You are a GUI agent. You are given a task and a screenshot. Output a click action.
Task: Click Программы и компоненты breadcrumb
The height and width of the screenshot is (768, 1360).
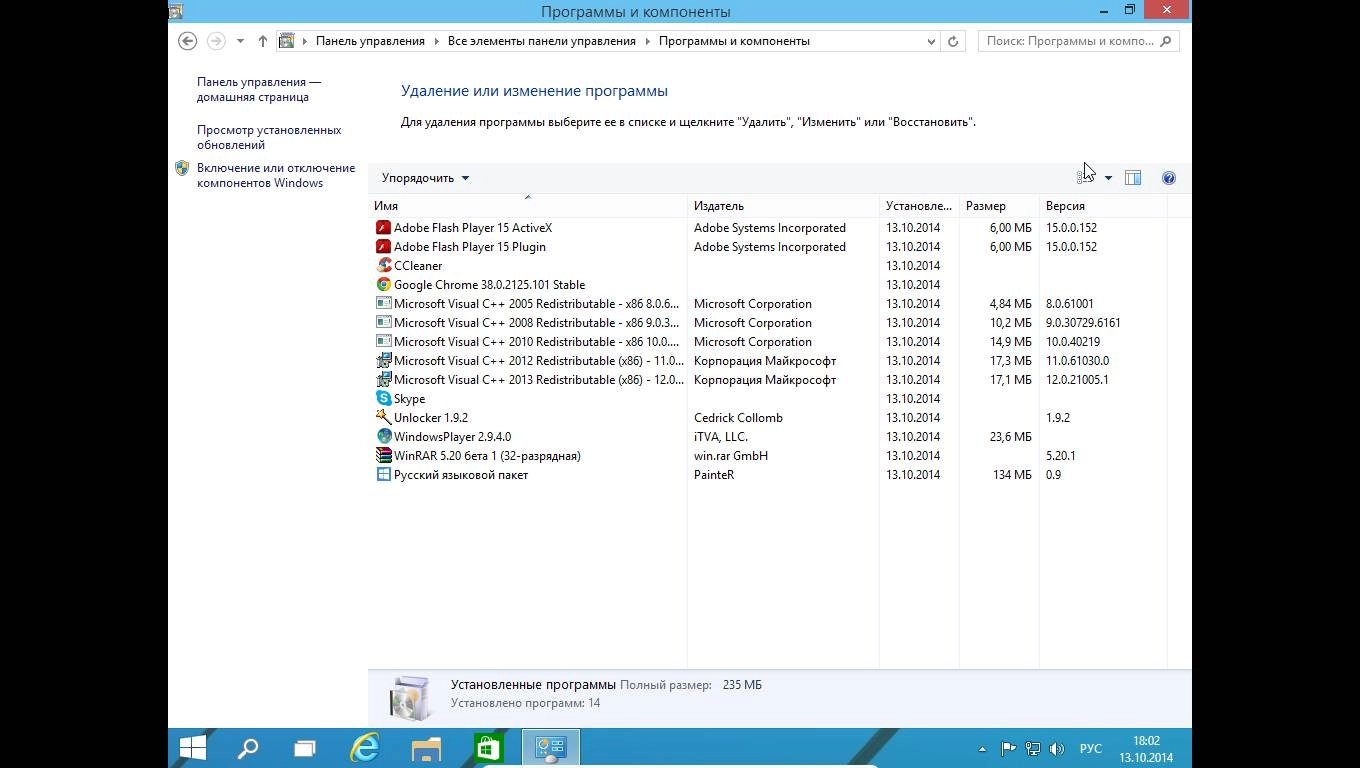734,41
